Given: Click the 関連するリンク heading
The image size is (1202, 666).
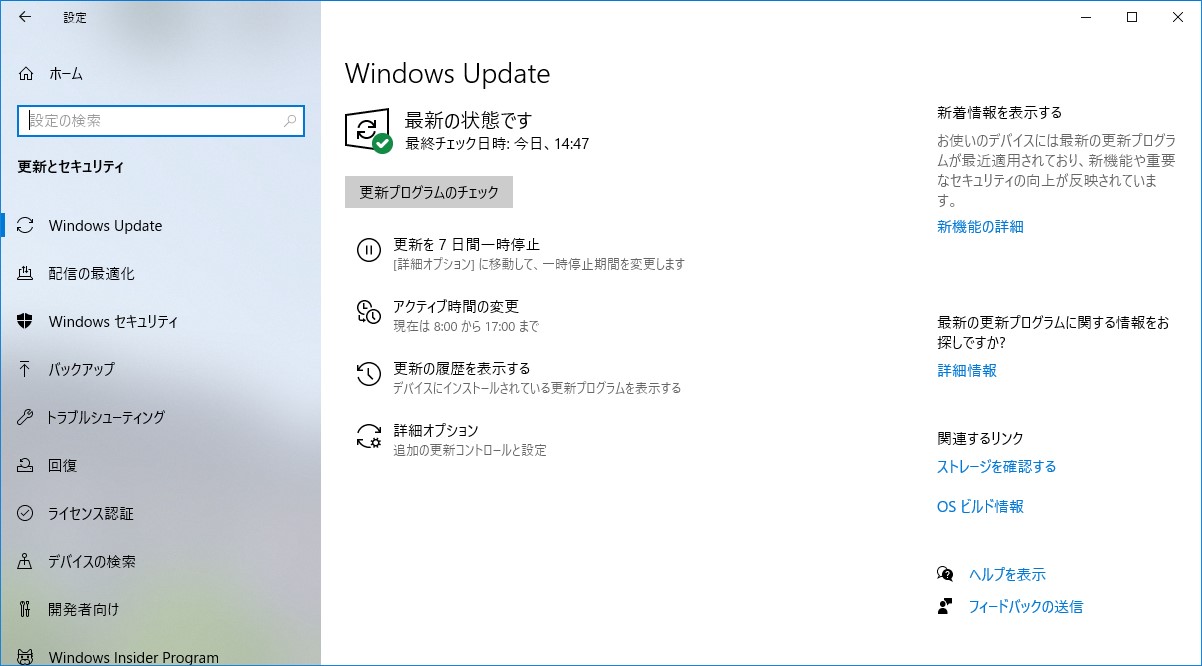Looking at the screenshot, I should (x=980, y=438).
